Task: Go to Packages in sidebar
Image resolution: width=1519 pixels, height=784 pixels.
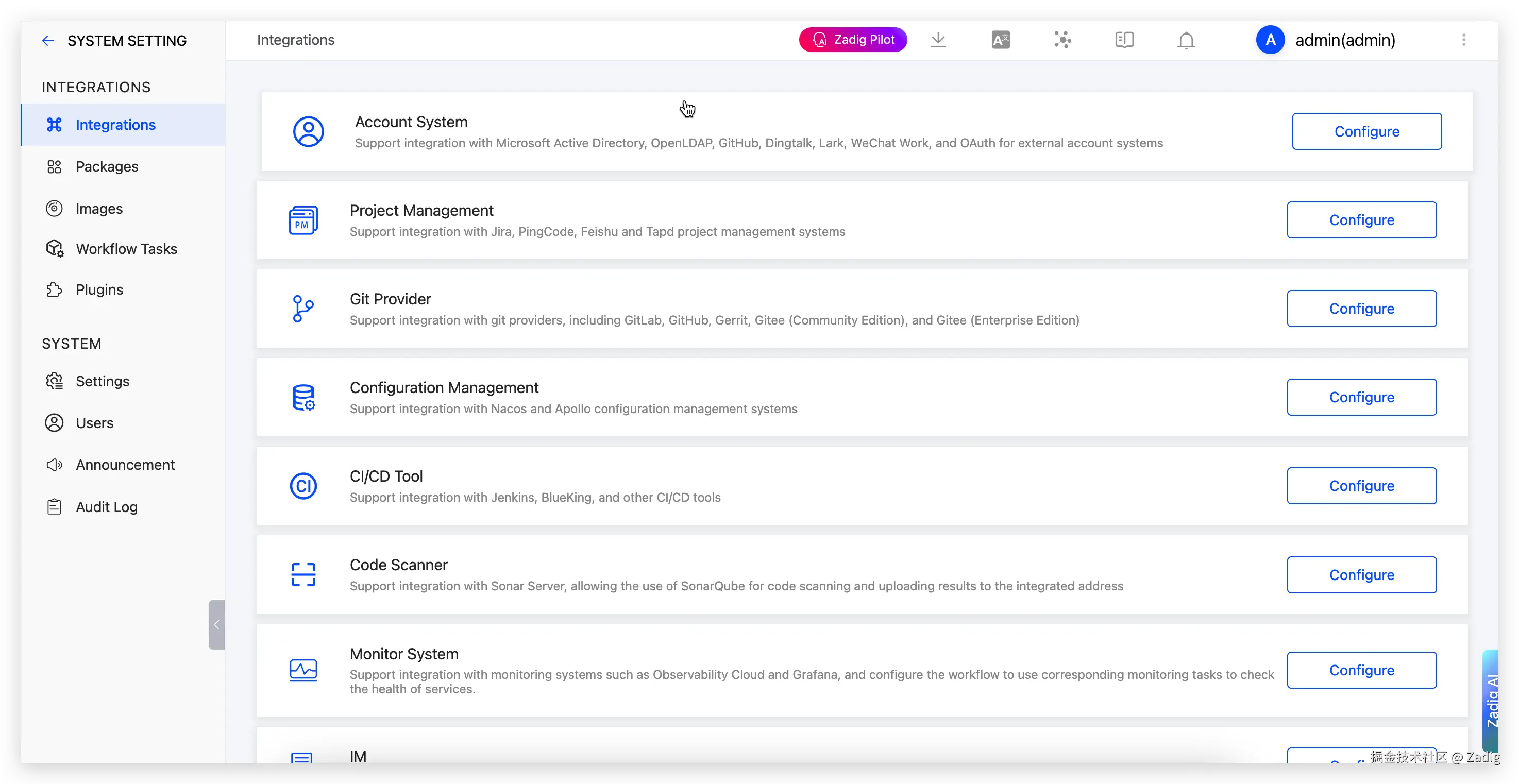Action: (107, 167)
